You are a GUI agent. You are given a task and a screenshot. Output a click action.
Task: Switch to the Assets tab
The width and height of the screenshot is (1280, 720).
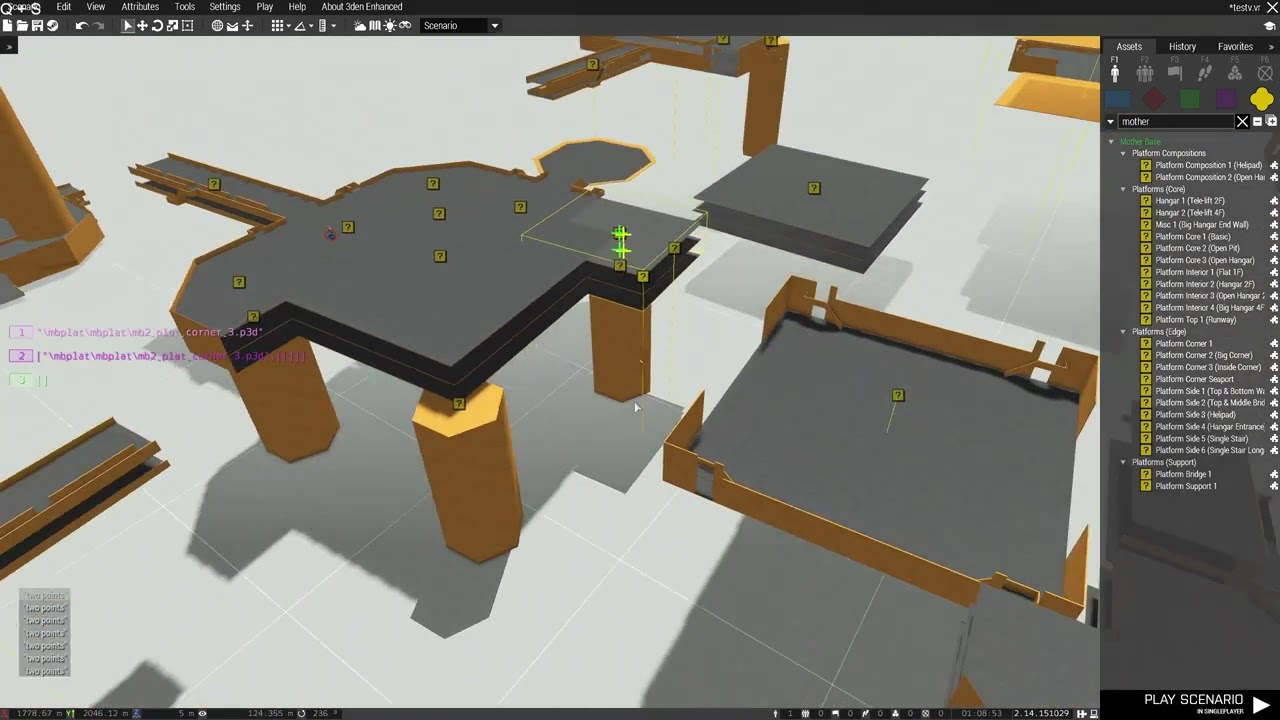click(x=1129, y=46)
